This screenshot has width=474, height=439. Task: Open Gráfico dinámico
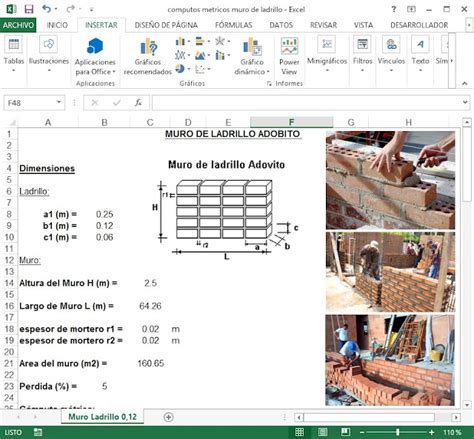pos(252,57)
